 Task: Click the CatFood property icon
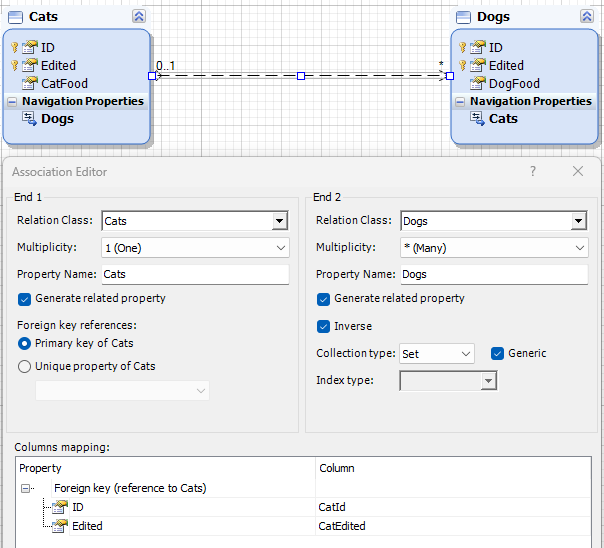30,83
